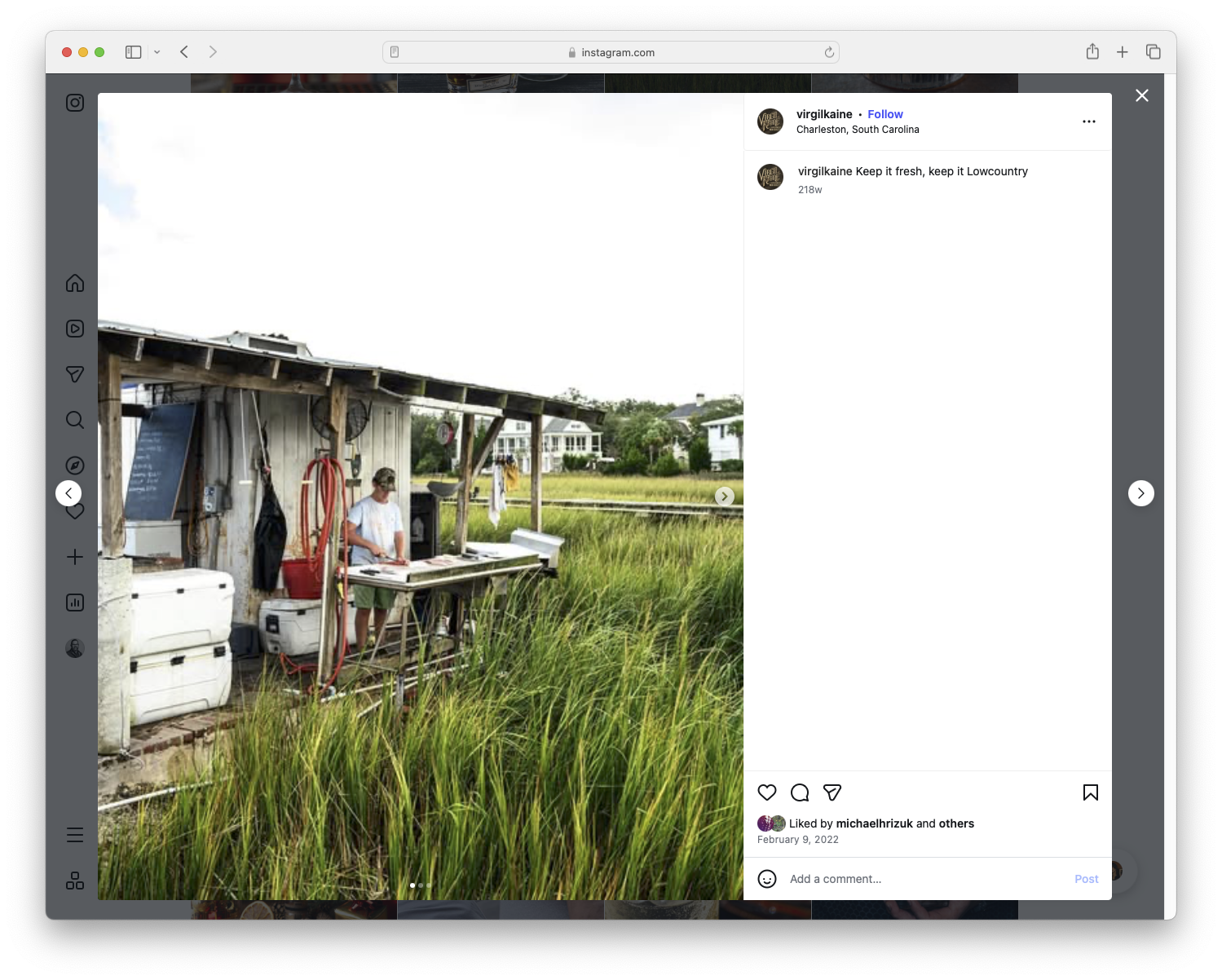Click virgilkaine username in caption
1222x980 pixels.
tap(825, 171)
